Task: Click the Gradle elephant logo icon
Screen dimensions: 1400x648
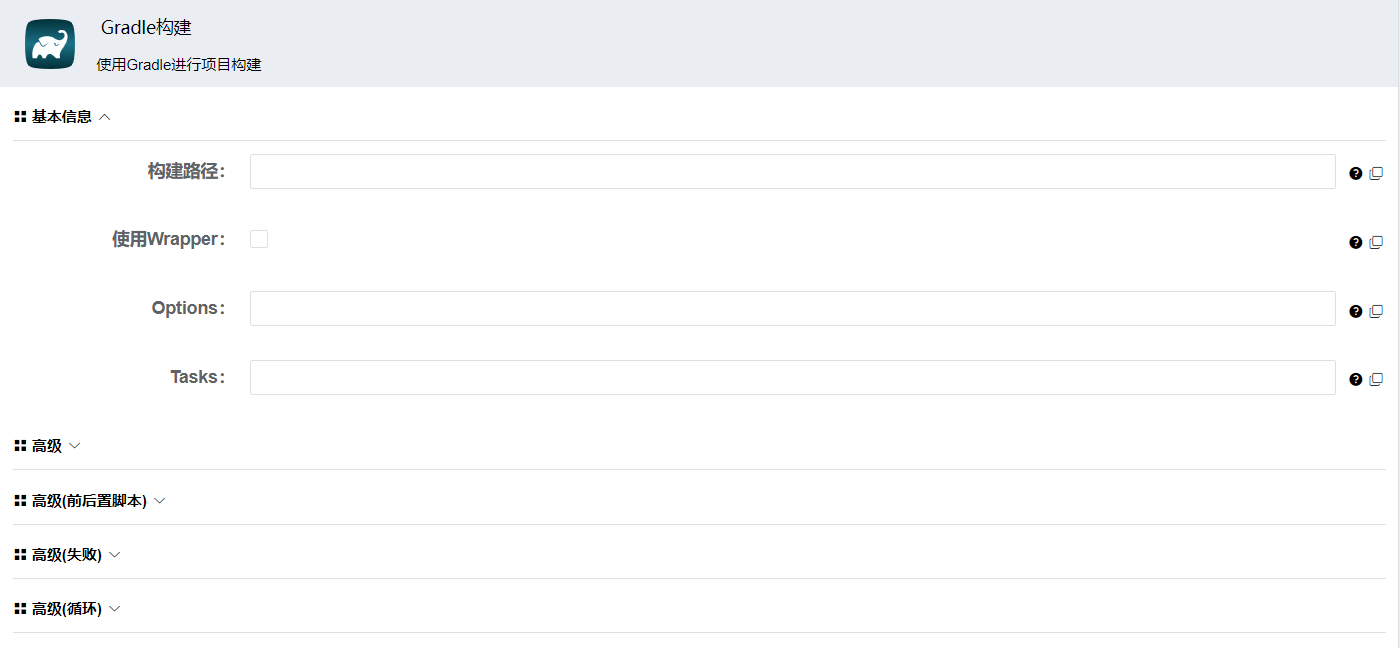Action: point(49,43)
